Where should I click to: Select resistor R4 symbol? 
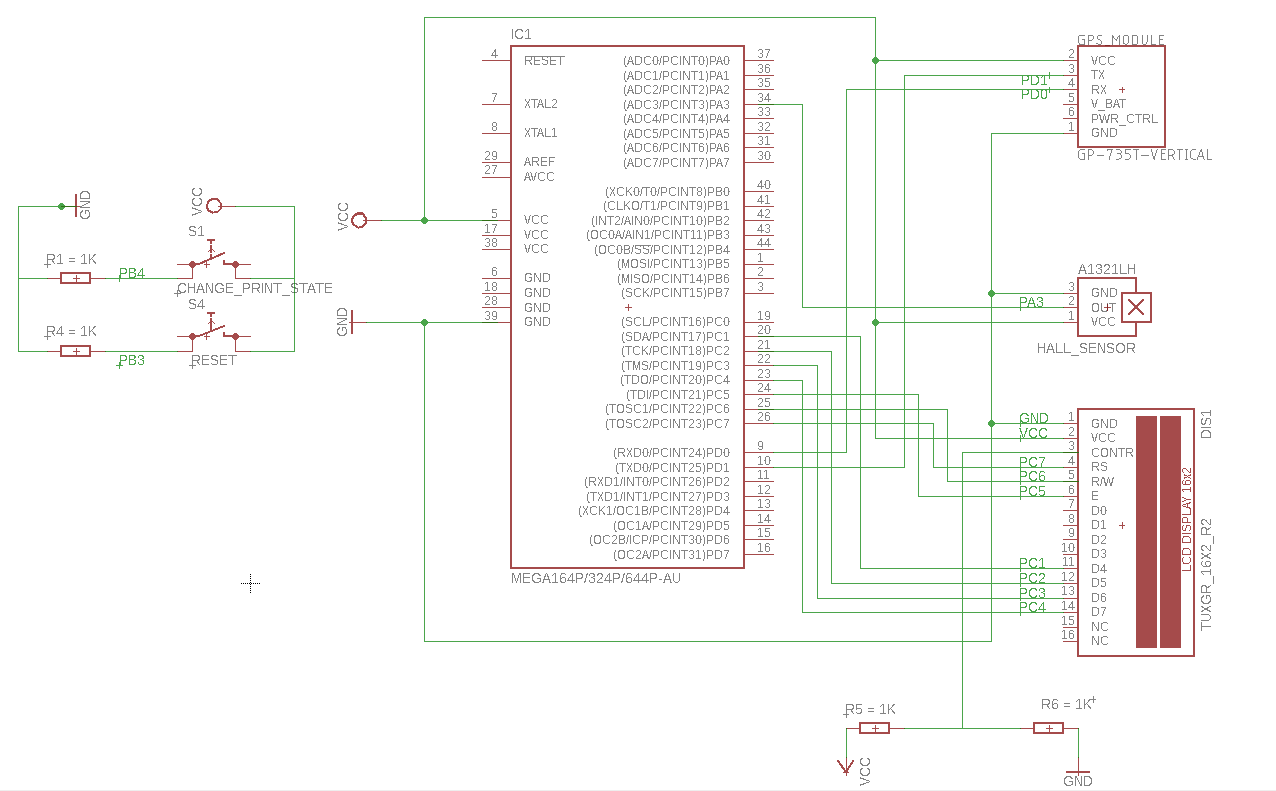point(75,351)
